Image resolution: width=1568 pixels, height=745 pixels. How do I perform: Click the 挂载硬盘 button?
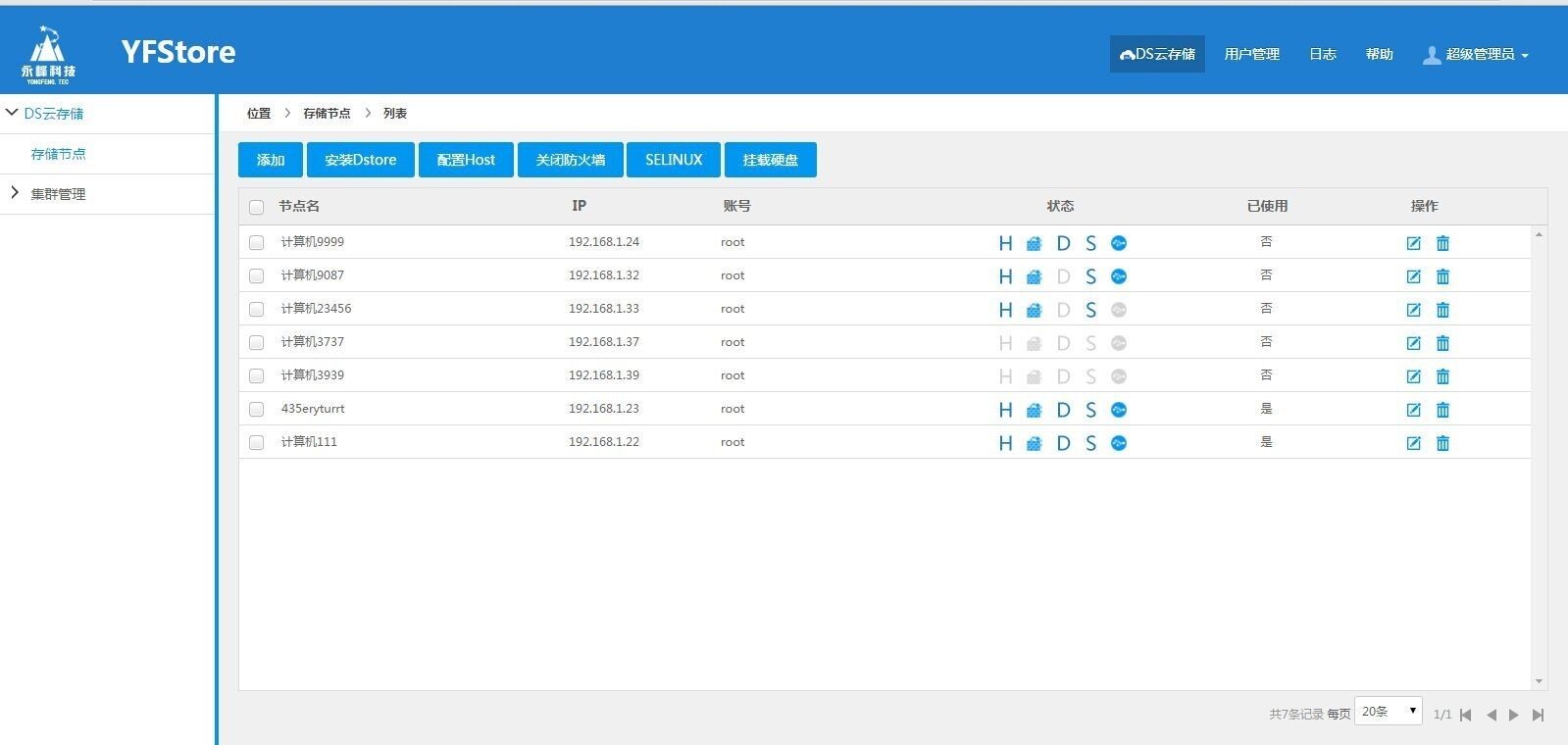[x=771, y=160]
